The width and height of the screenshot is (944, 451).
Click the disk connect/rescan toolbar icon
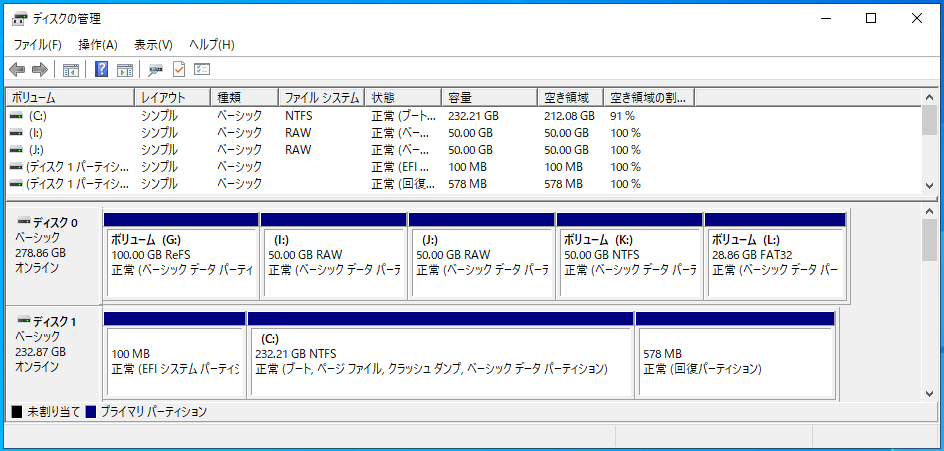[x=155, y=69]
